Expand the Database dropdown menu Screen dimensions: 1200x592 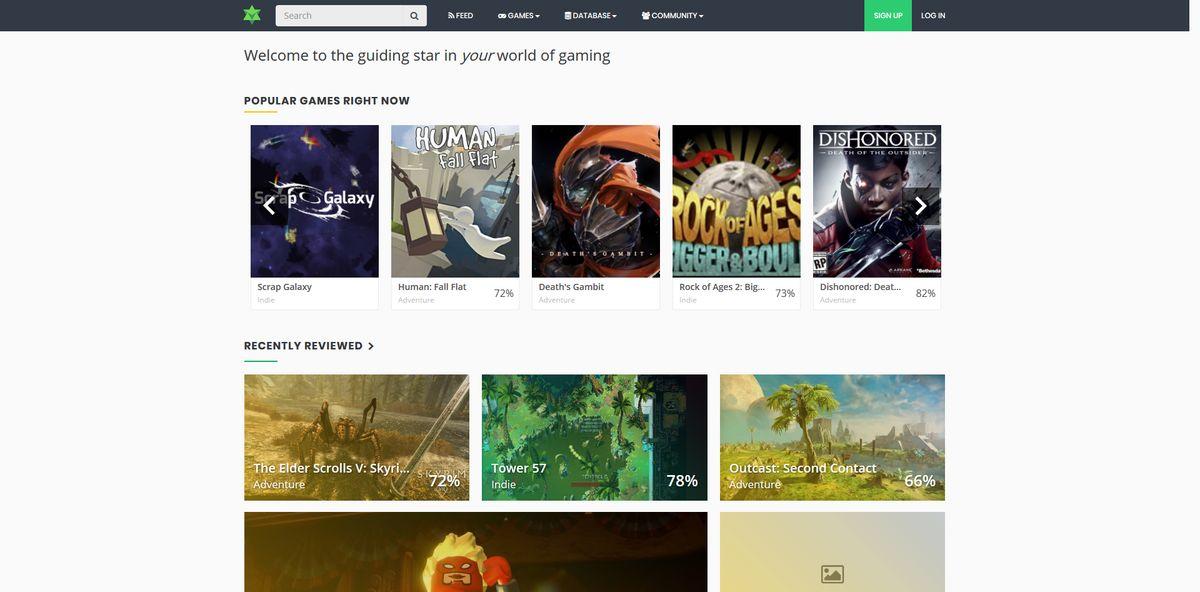click(x=591, y=16)
